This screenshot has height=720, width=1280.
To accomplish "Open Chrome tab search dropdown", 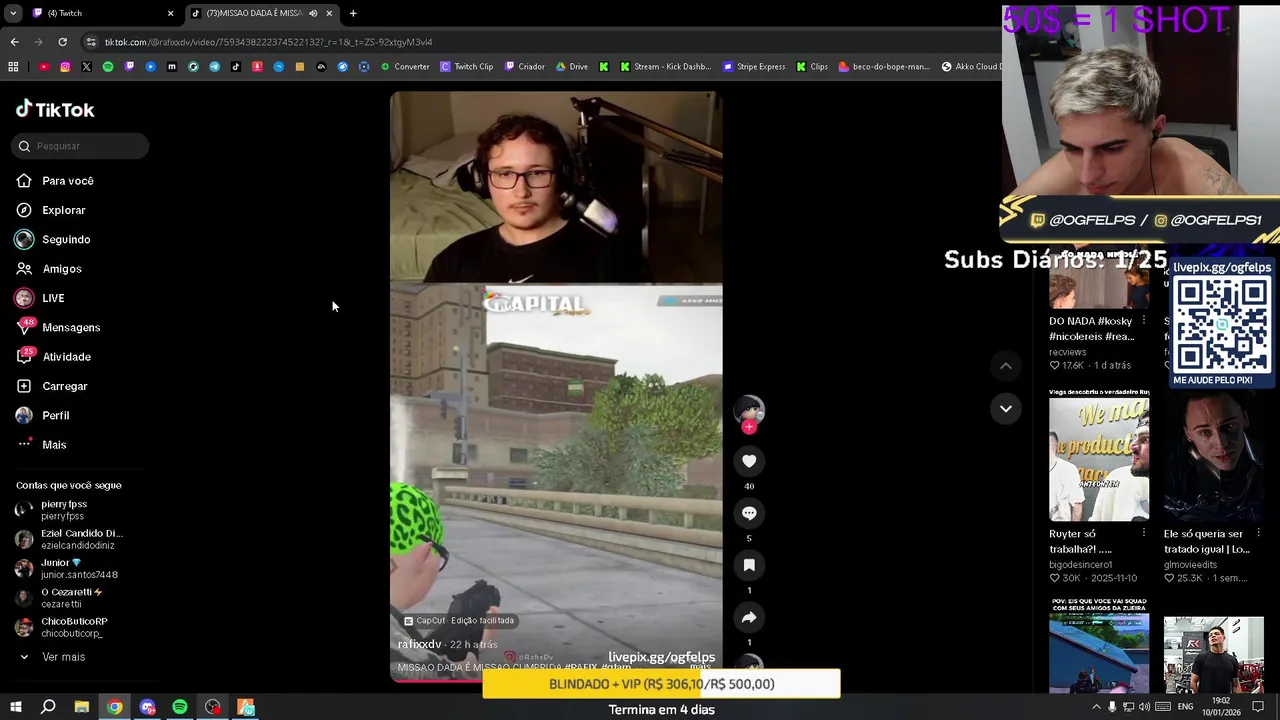I will click(13, 13).
